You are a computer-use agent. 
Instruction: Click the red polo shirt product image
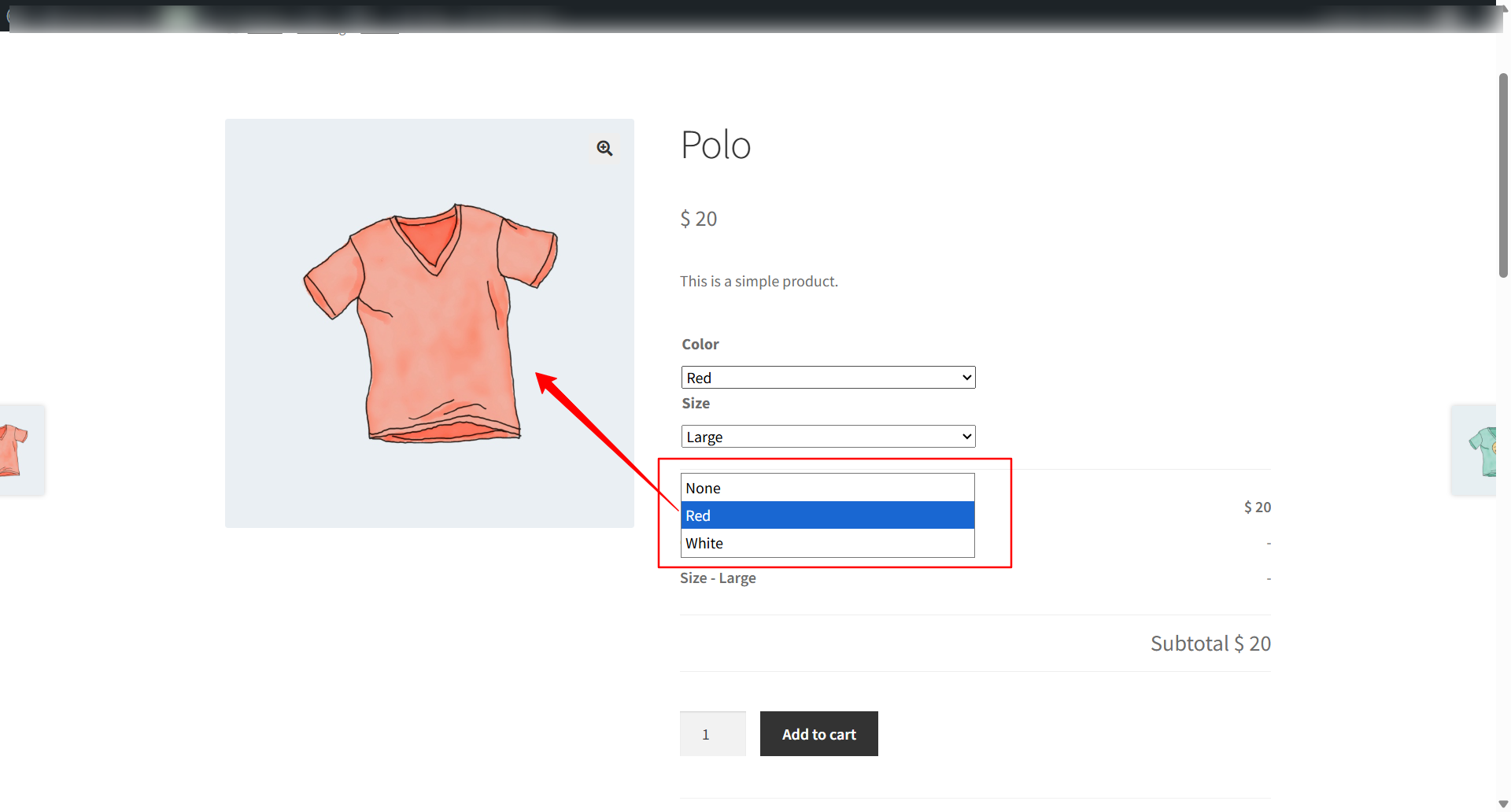tap(430, 323)
